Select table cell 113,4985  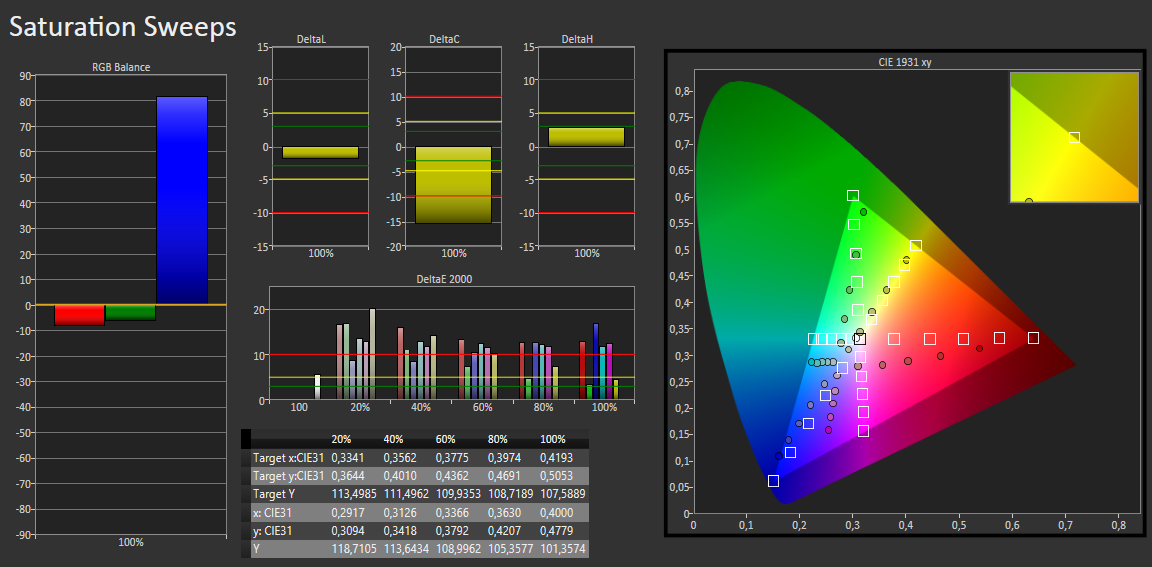pos(353,494)
